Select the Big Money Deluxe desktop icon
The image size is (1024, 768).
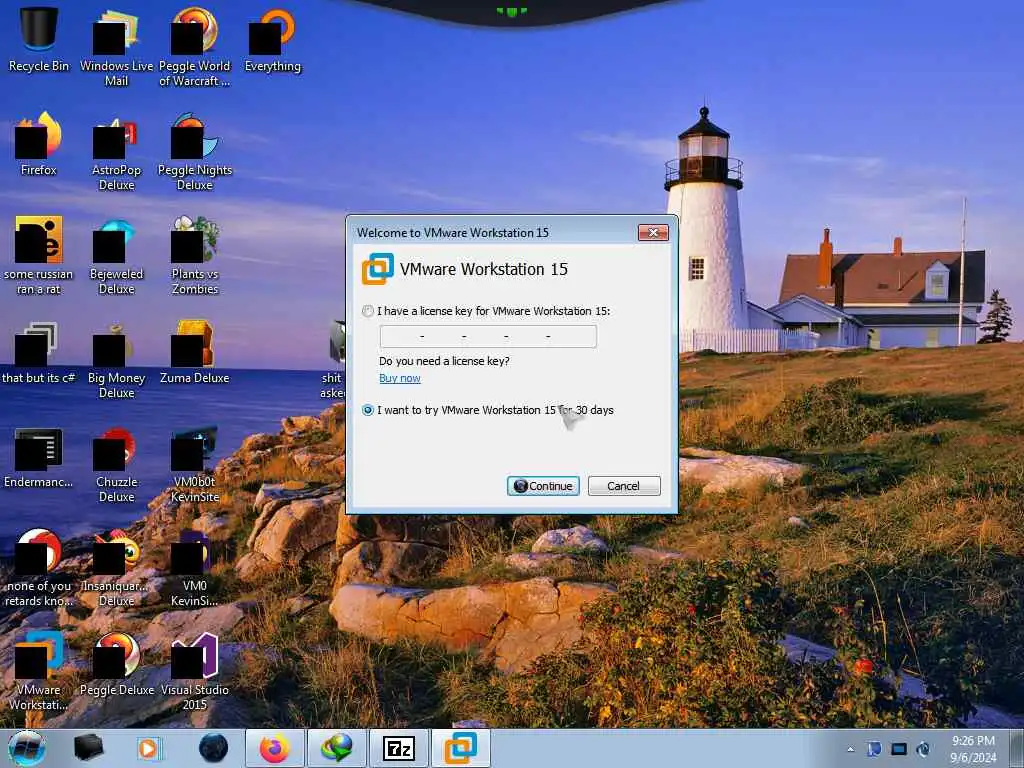coord(116,359)
